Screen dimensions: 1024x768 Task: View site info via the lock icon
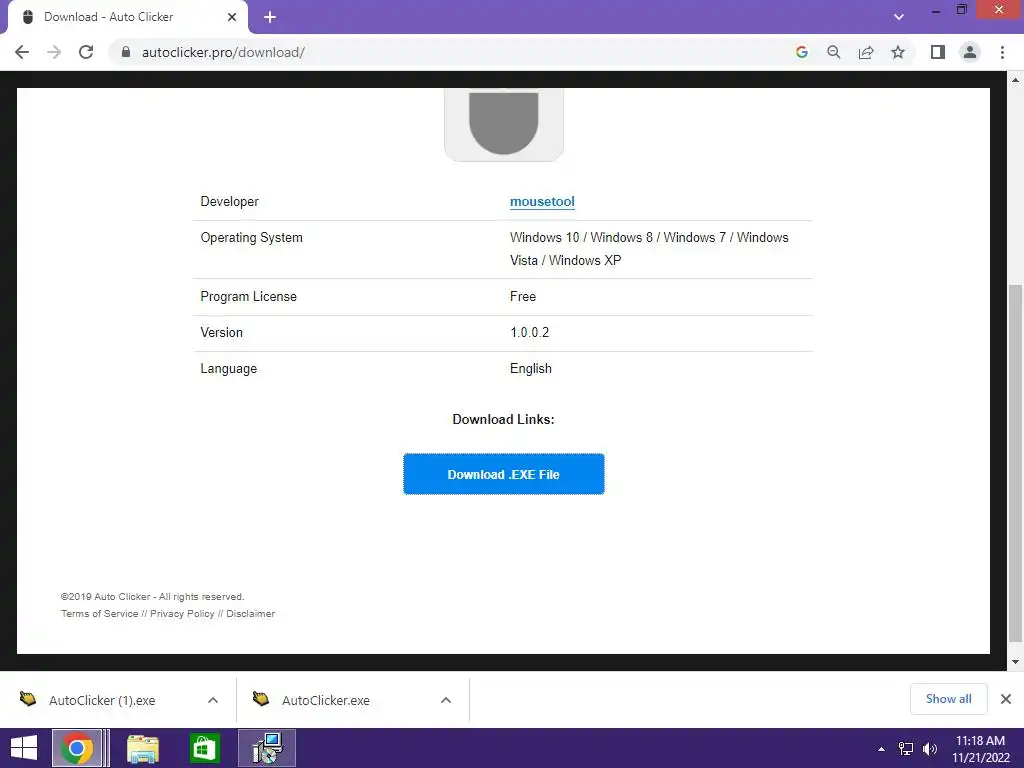(126, 52)
